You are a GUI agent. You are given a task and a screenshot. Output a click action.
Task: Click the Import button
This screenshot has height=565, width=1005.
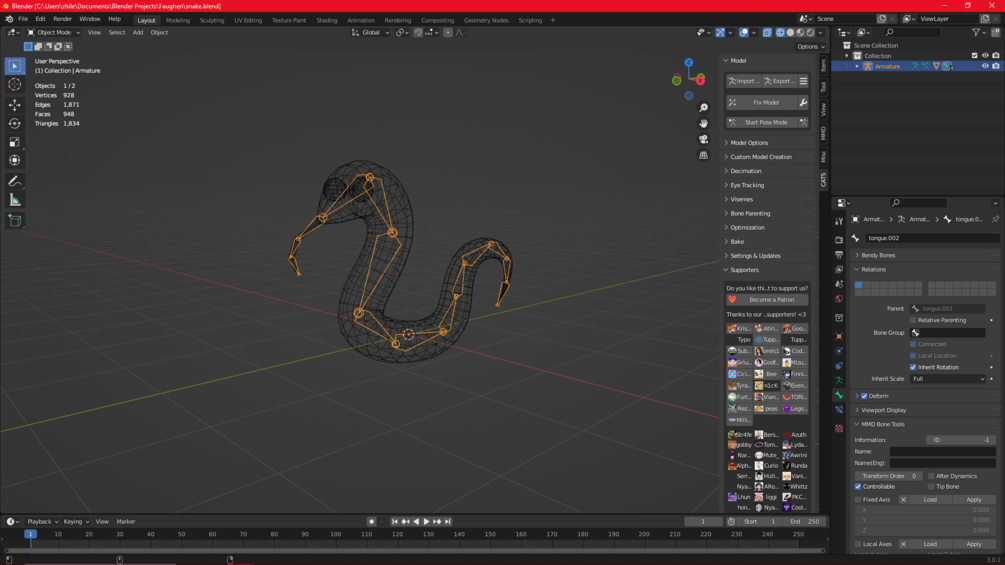(743, 81)
